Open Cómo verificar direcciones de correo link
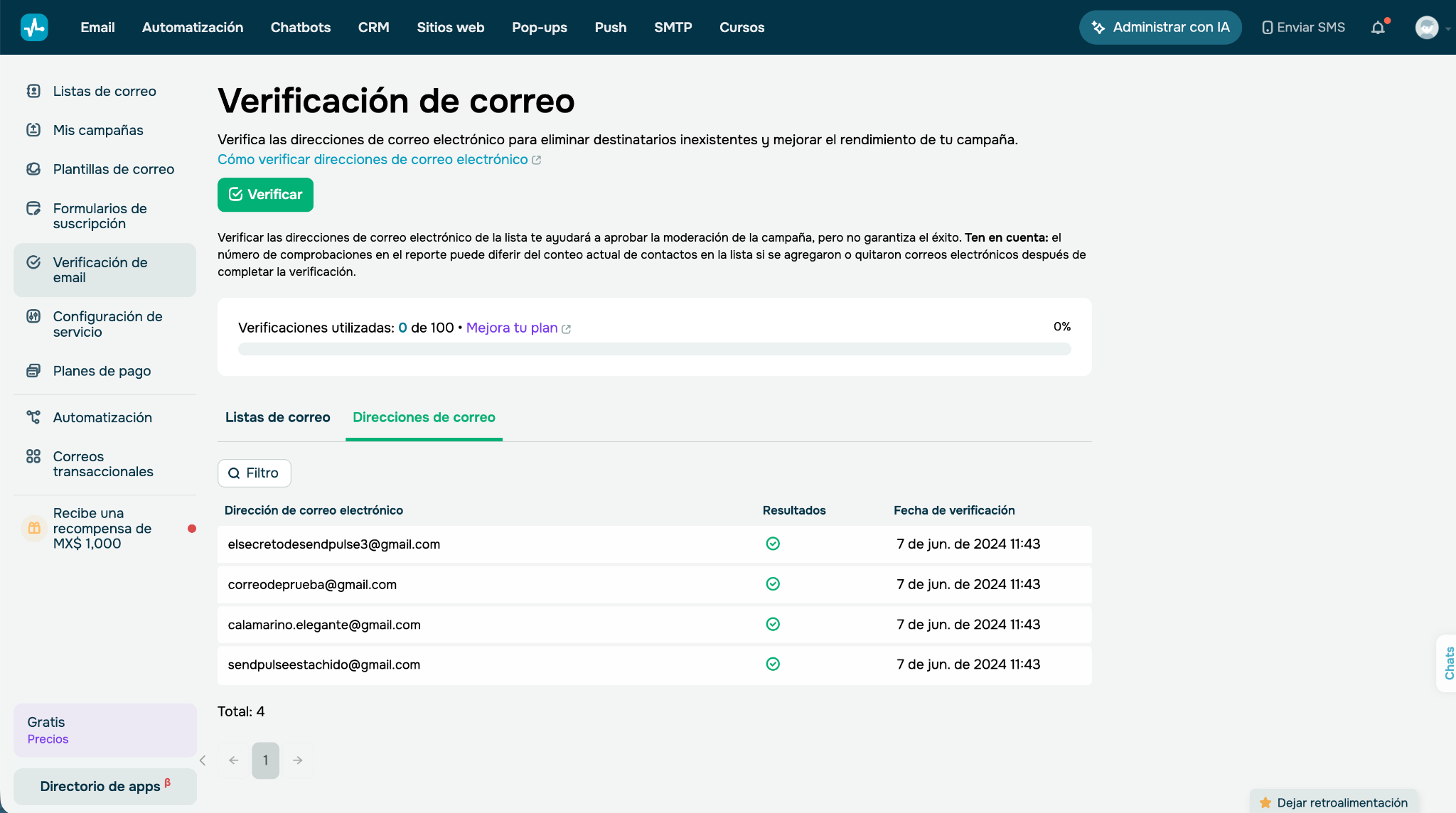This screenshot has width=1456, height=813. tap(379, 159)
